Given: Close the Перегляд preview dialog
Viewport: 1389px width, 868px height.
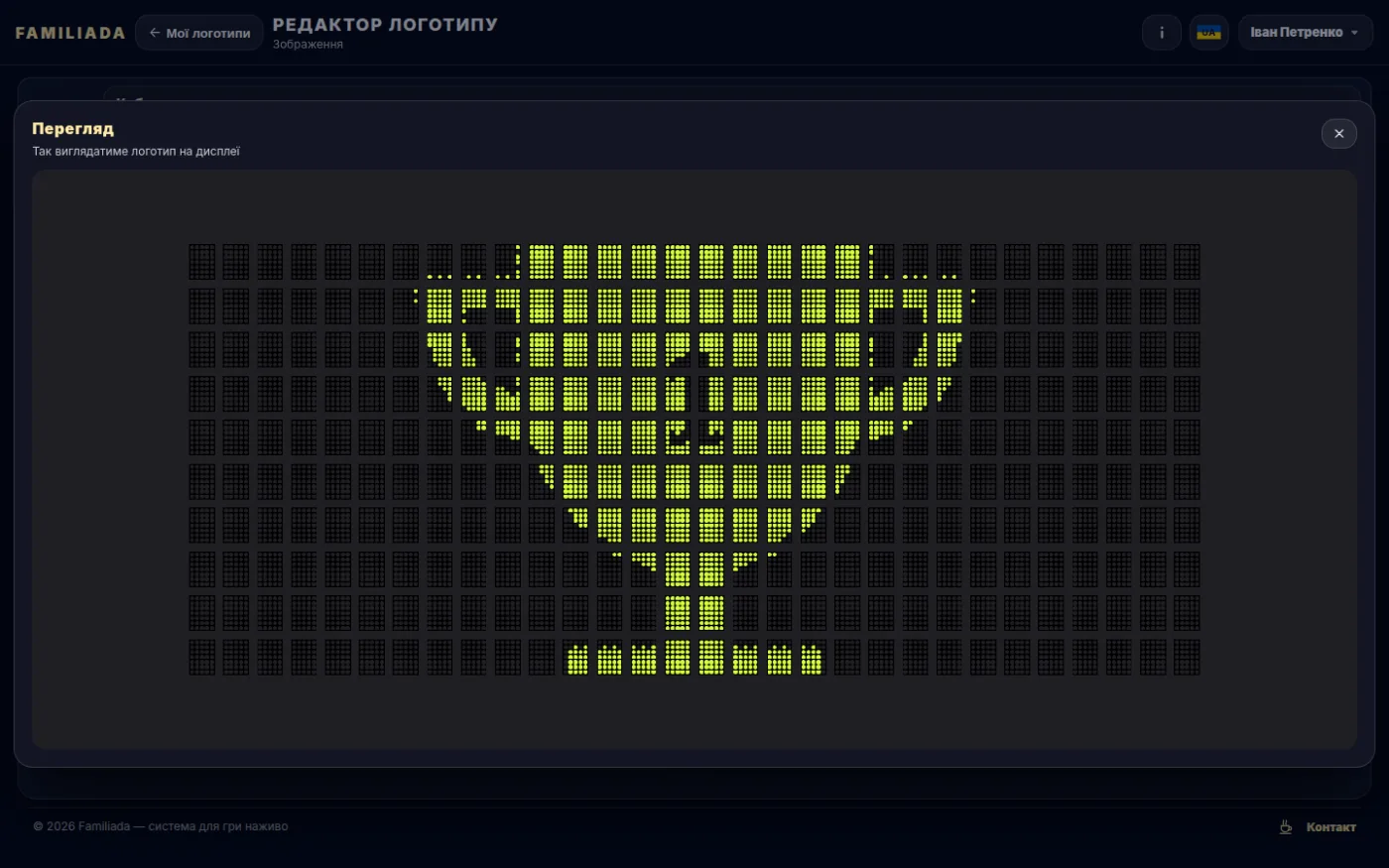Looking at the screenshot, I should coord(1338,133).
